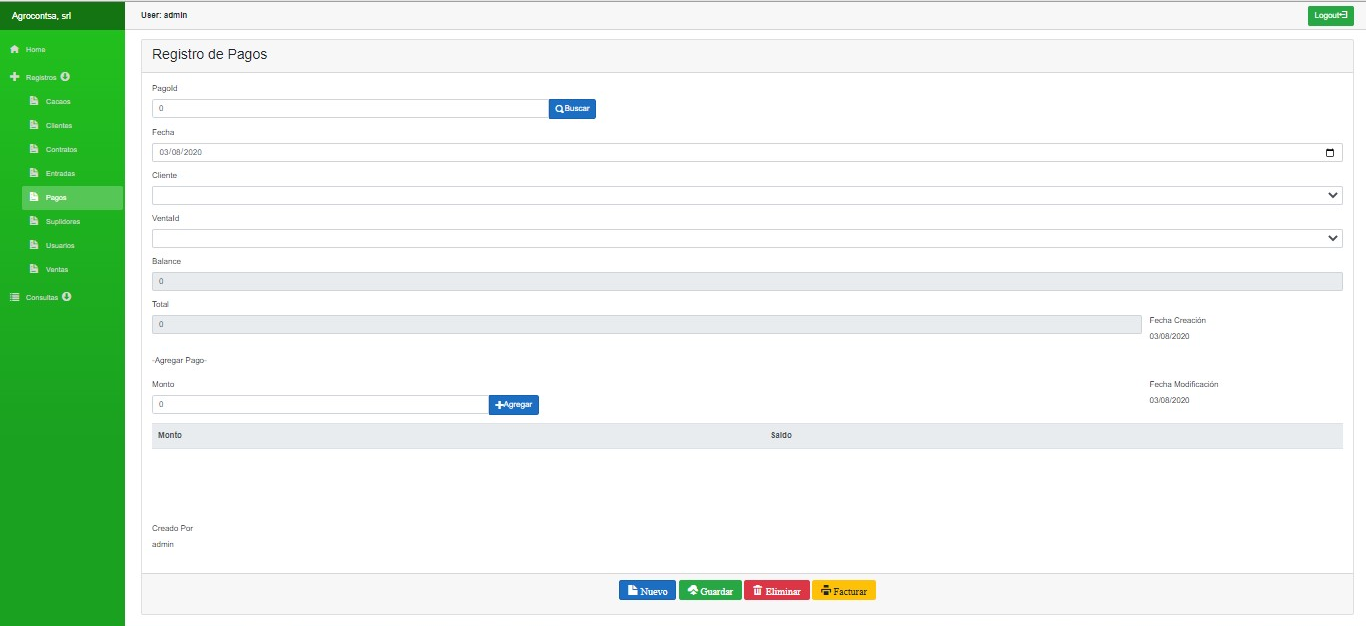Click the yellow Facturar button

844,591
